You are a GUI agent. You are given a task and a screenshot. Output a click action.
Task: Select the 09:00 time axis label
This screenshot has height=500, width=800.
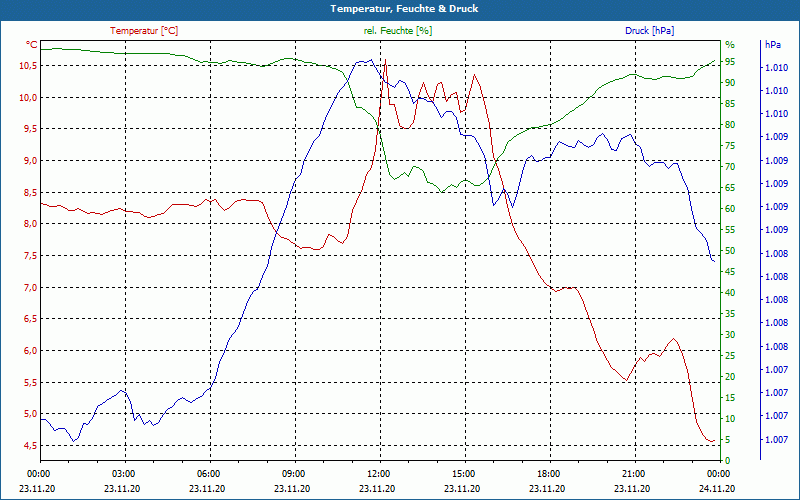click(293, 474)
